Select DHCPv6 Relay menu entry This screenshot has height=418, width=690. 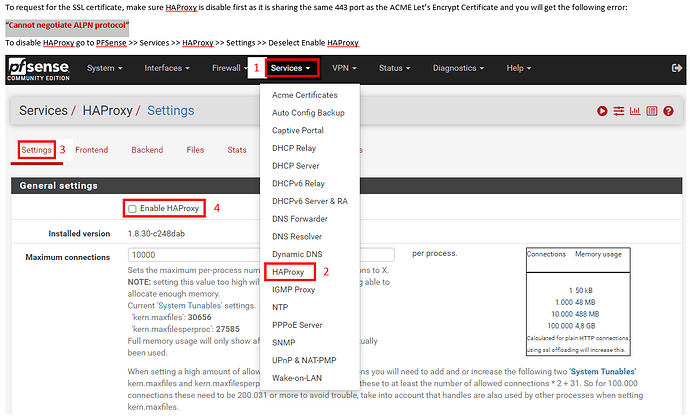click(298, 183)
